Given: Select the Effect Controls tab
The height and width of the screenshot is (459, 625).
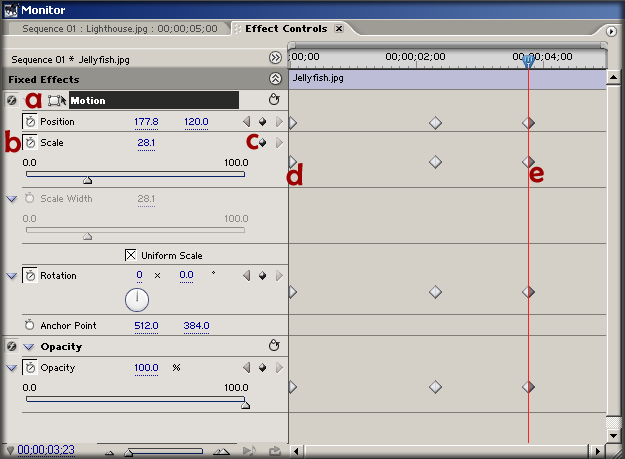Looking at the screenshot, I should 288,28.
